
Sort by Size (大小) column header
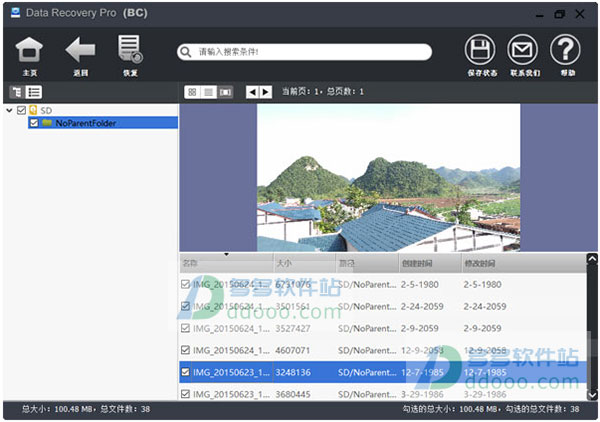[305, 263]
